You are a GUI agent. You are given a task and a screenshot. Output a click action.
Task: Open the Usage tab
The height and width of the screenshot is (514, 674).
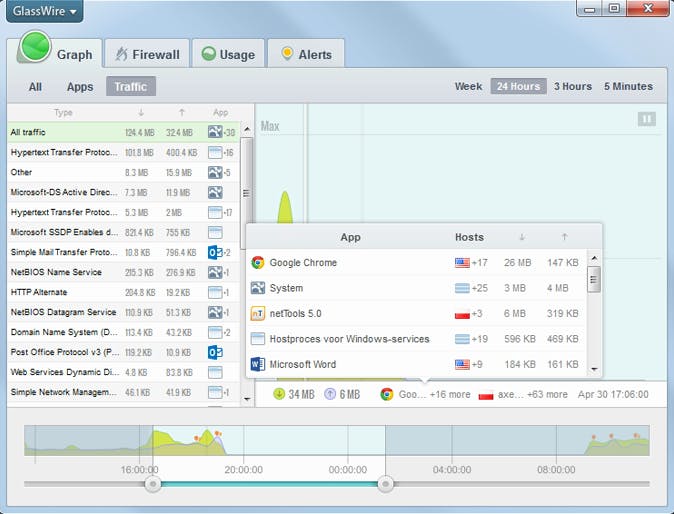(228, 54)
